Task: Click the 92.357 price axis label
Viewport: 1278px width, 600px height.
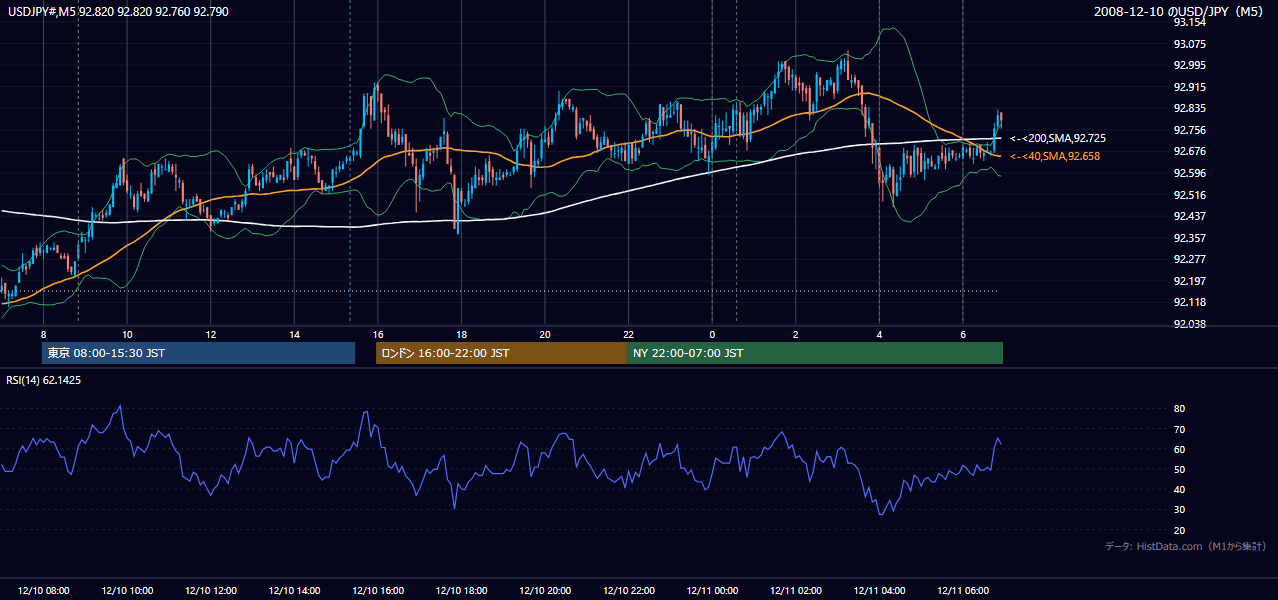Action: (1189, 238)
